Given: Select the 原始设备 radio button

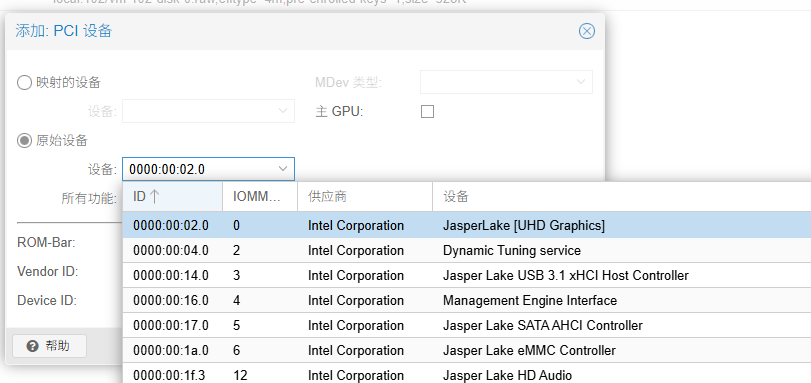Looking at the screenshot, I should [x=24, y=140].
